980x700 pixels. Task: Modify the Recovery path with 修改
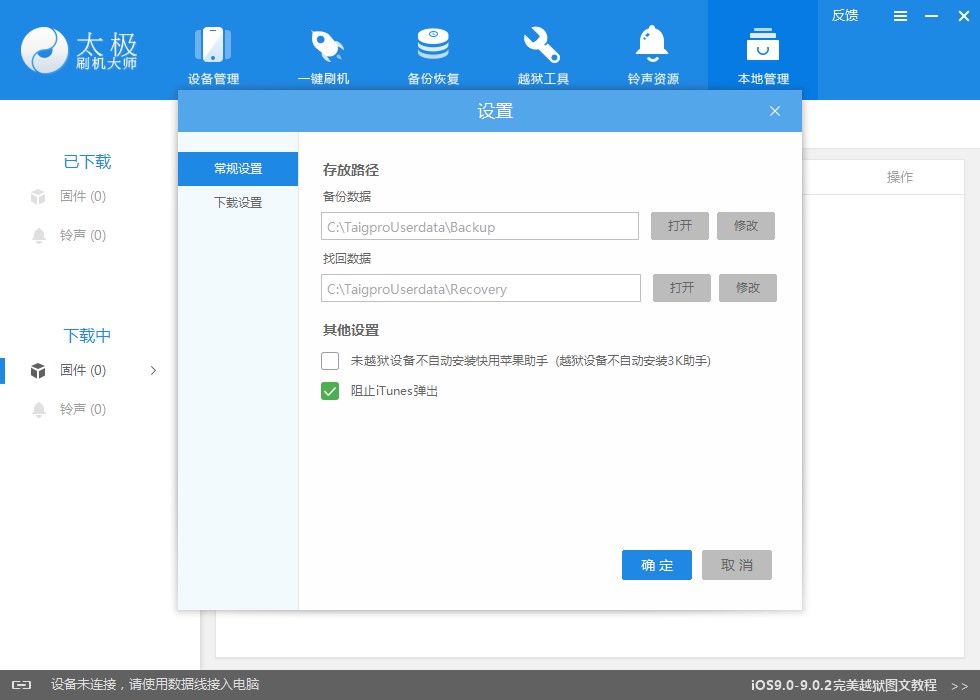748,288
